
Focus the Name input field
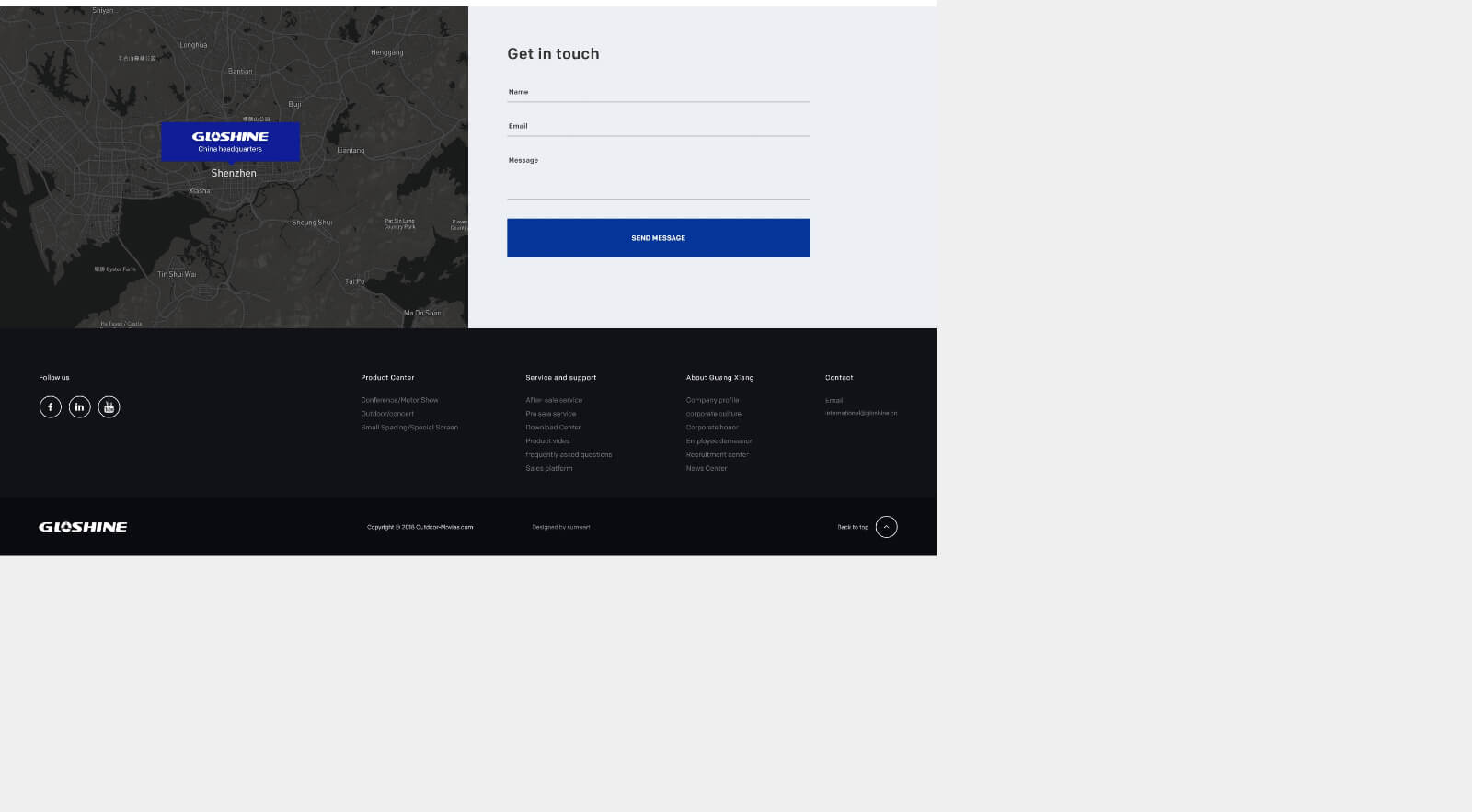658,93
